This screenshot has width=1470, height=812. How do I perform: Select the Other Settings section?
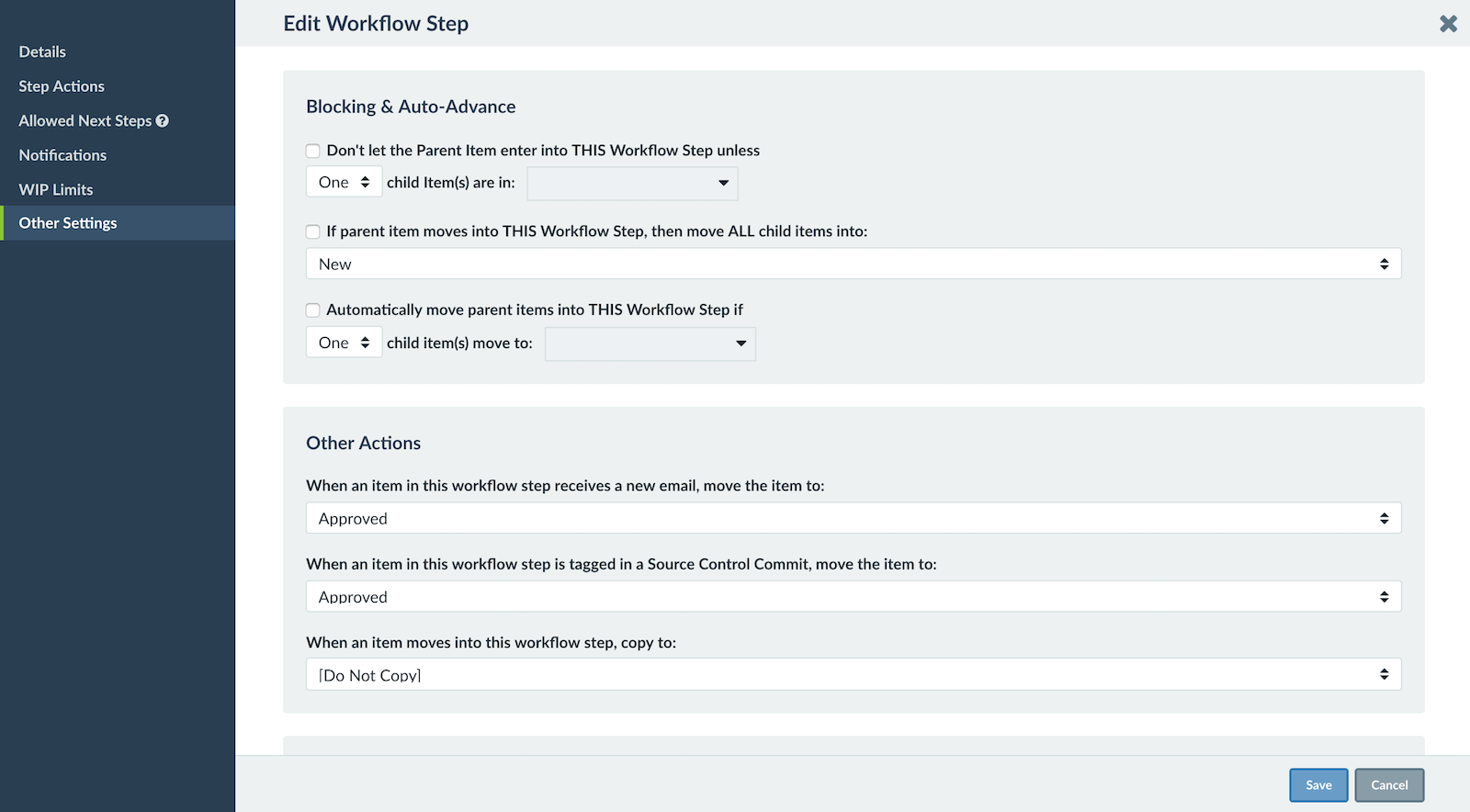point(67,222)
